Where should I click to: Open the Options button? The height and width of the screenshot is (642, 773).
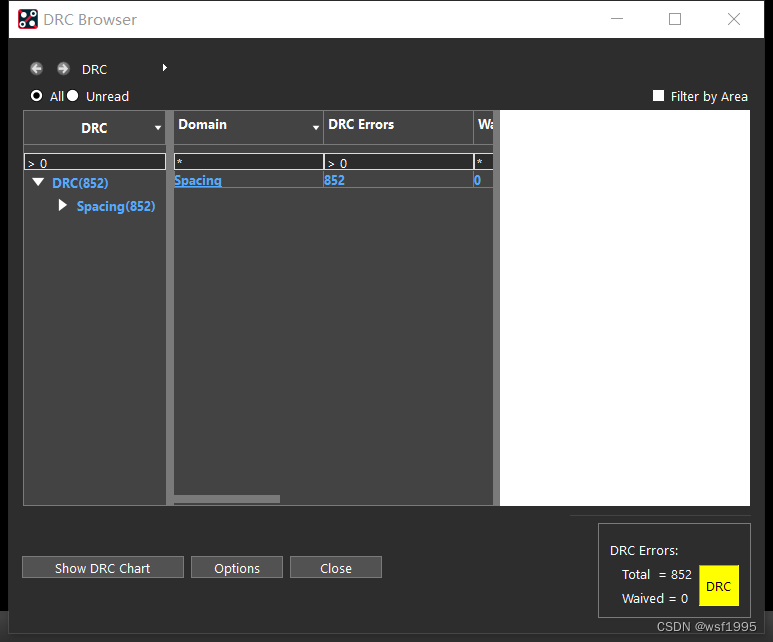coord(237,568)
